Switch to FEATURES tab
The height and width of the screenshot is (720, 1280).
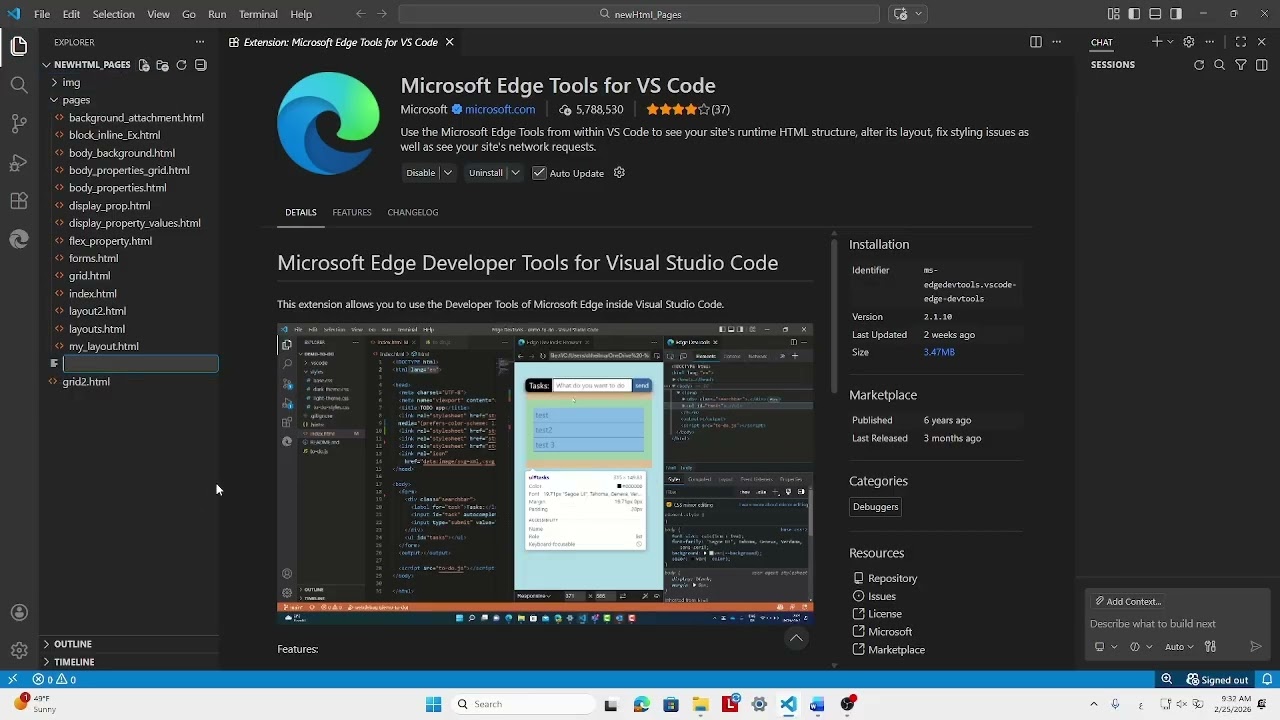352,212
